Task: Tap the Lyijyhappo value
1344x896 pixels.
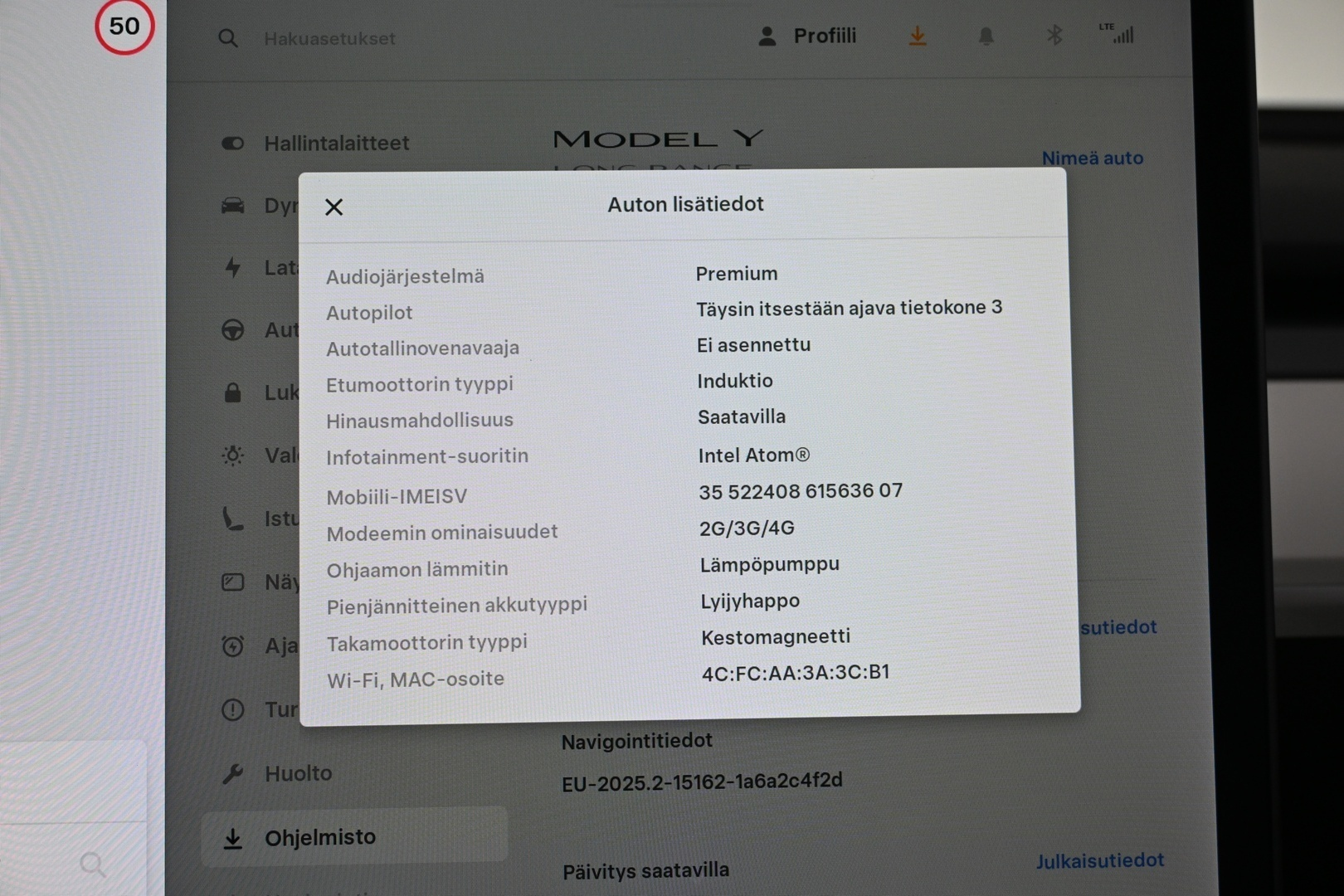Action: 750,601
